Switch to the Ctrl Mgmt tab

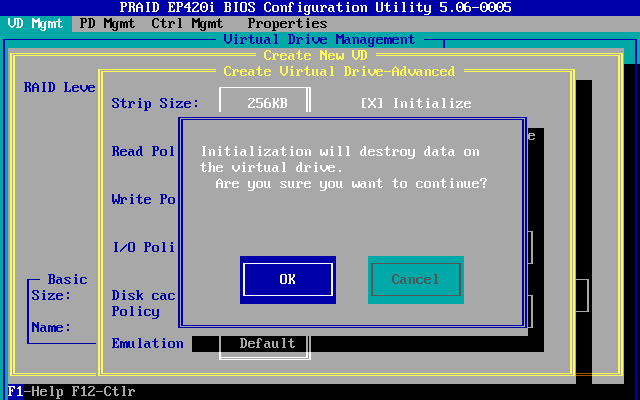tap(187, 24)
